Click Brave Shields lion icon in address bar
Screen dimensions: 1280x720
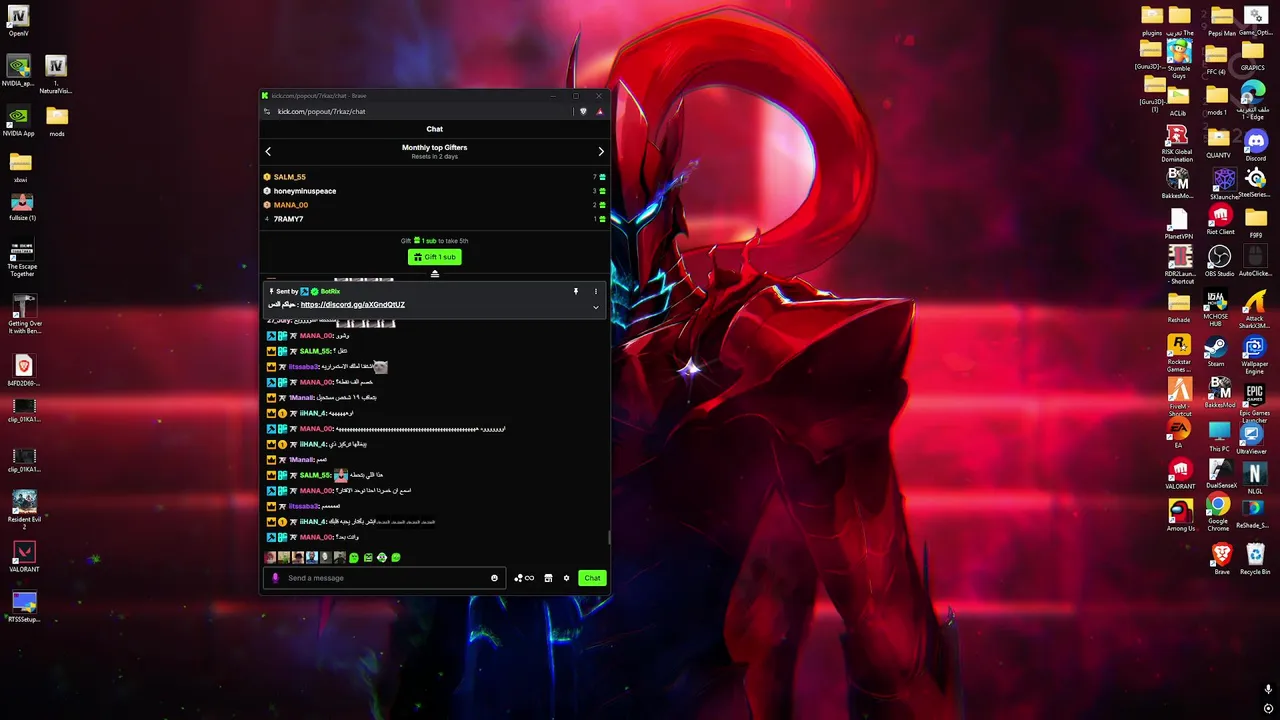tap(583, 111)
